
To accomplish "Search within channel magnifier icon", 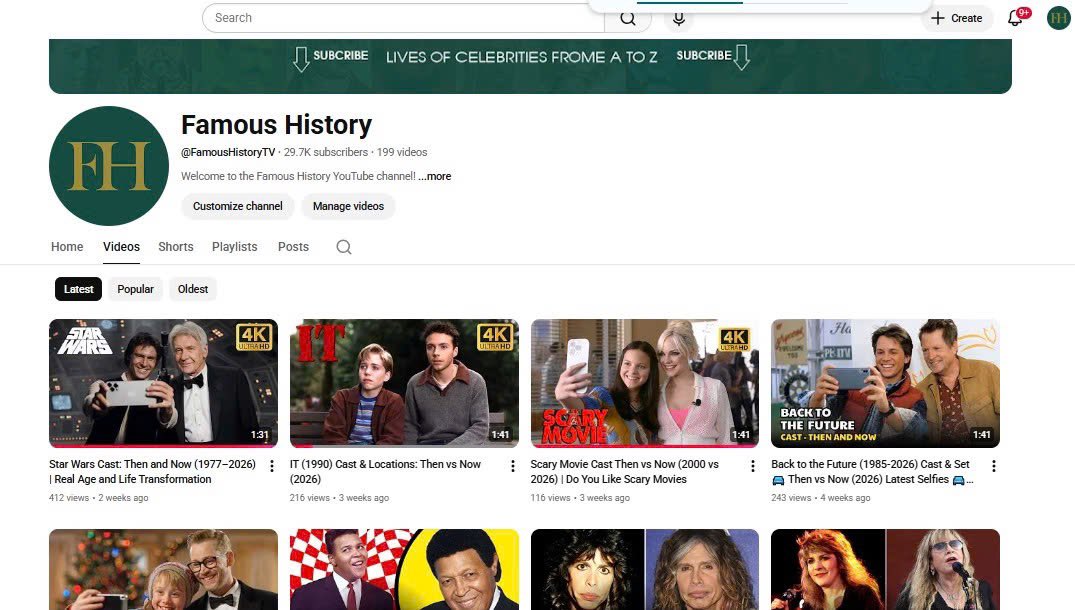I will tap(344, 247).
